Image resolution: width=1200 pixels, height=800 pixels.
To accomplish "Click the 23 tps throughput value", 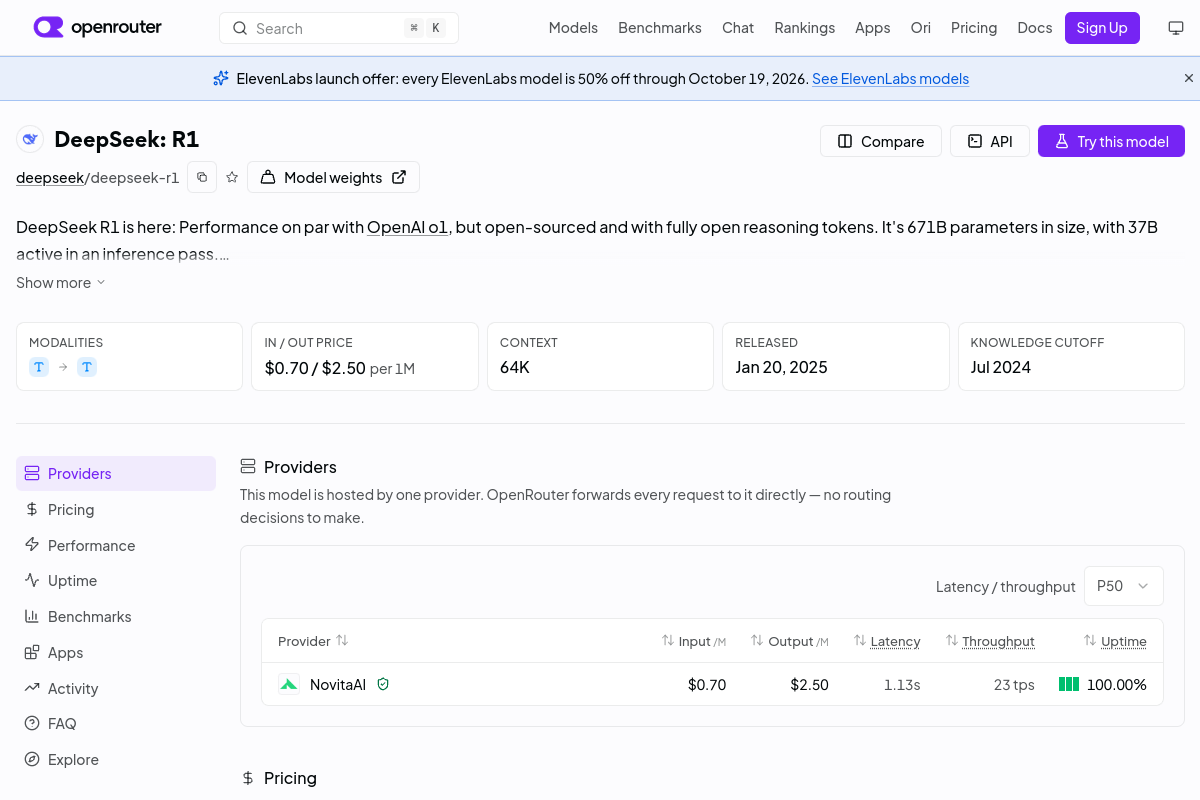I will click(x=1014, y=685).
